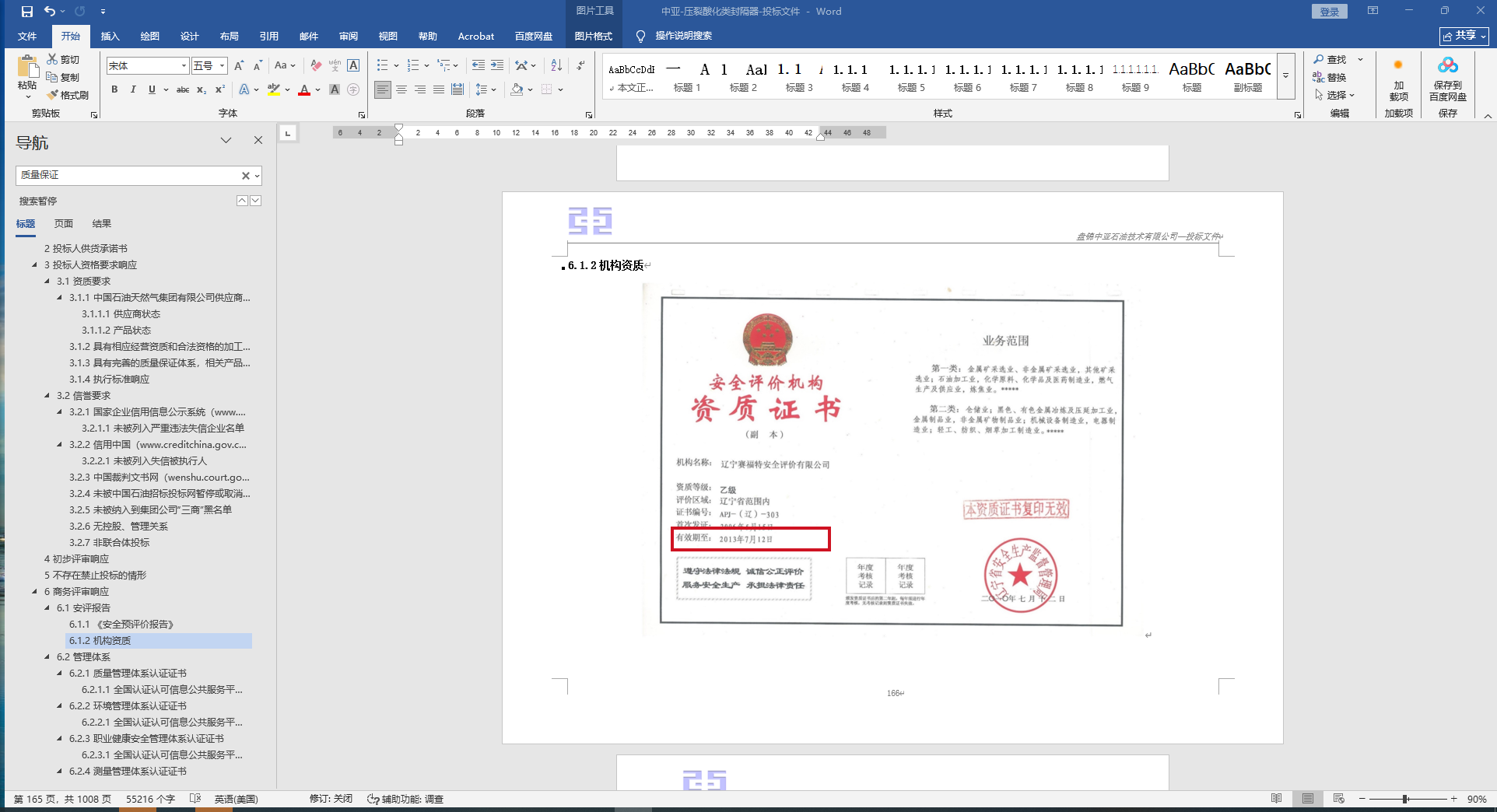1497x812 pixels.
Task: Click the zoom slider in status bar
Action: pyautogui.click(x=1407, y=799)
